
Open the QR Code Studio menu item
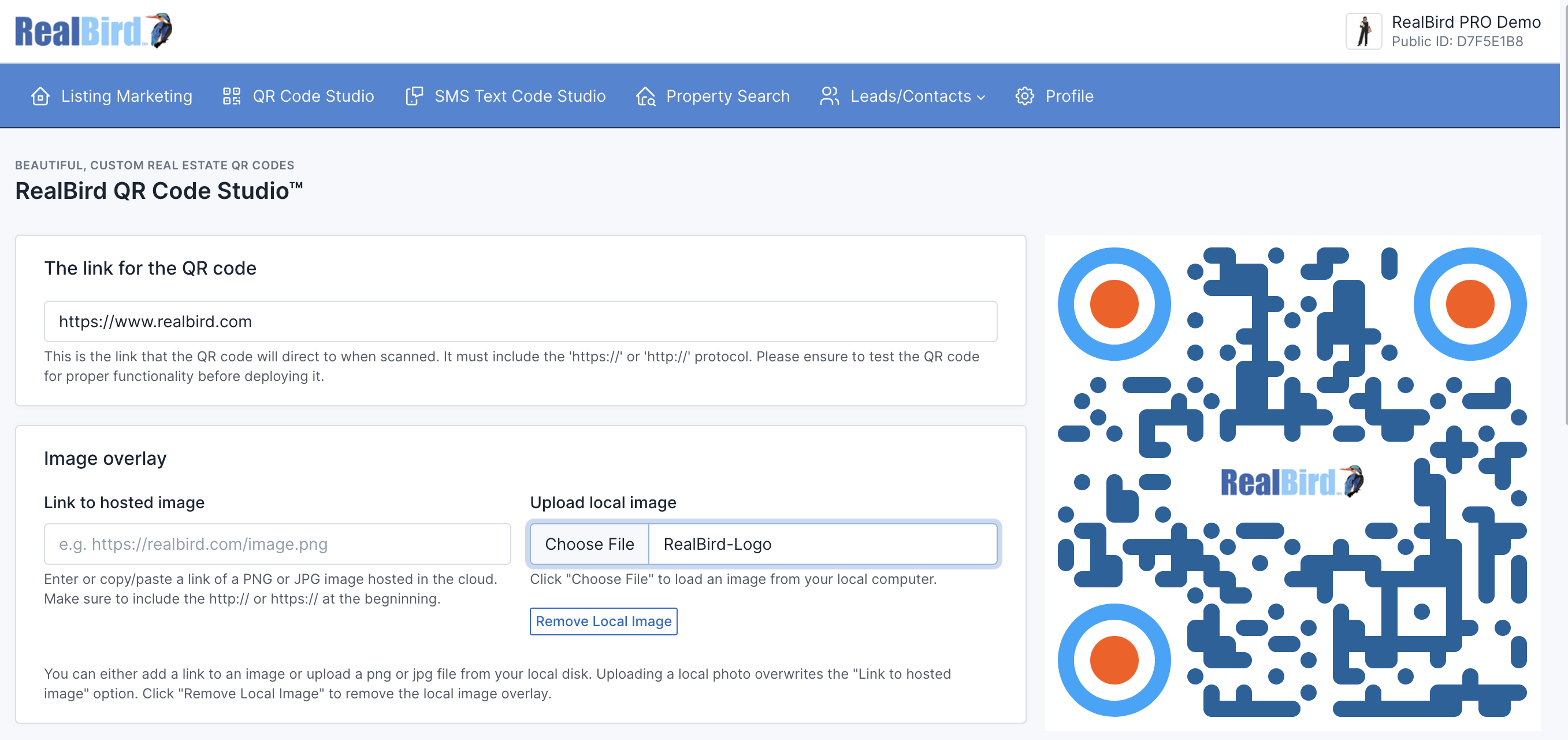coord(313,96)
